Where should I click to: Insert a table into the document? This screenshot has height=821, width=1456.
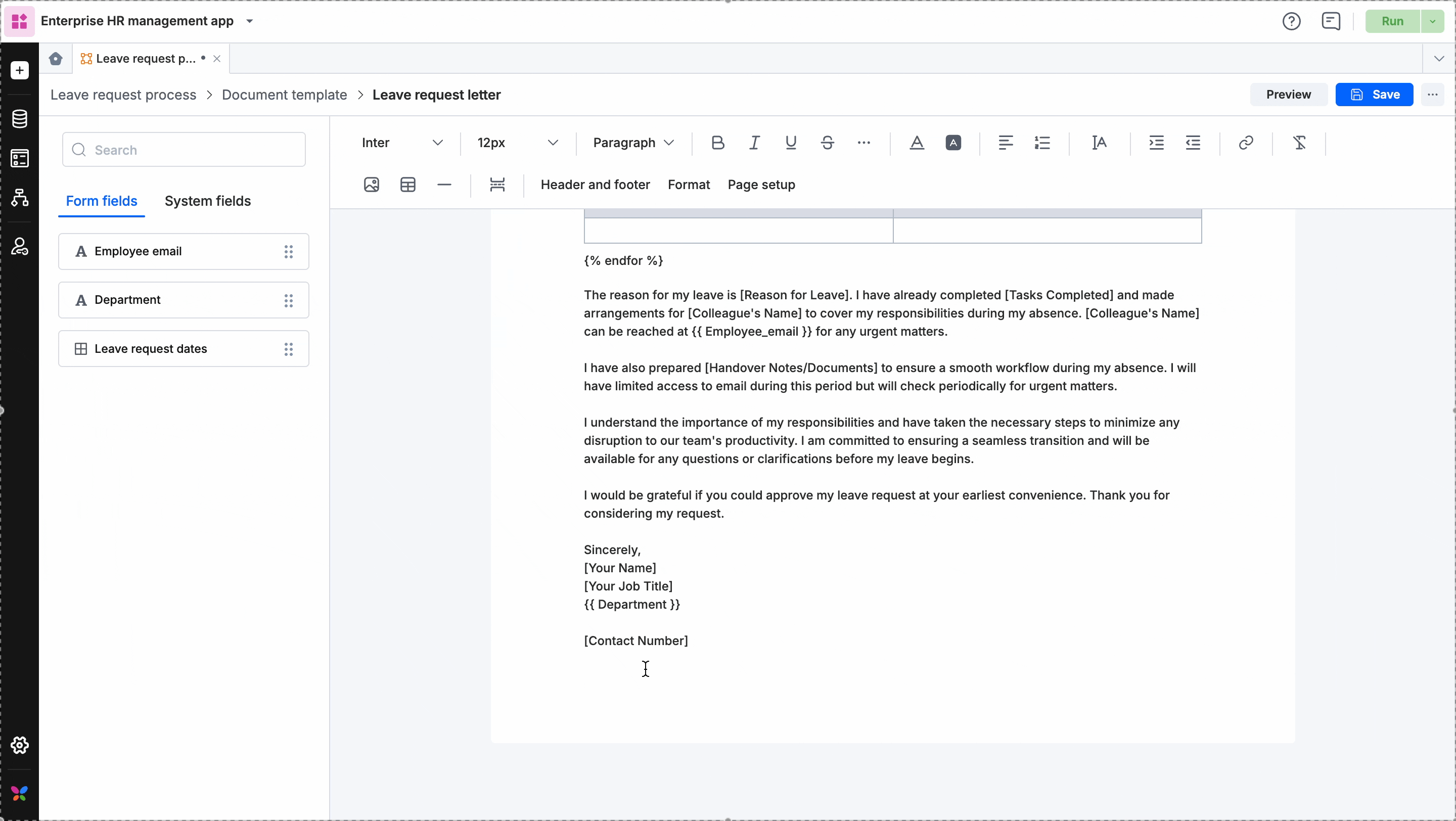408,185
